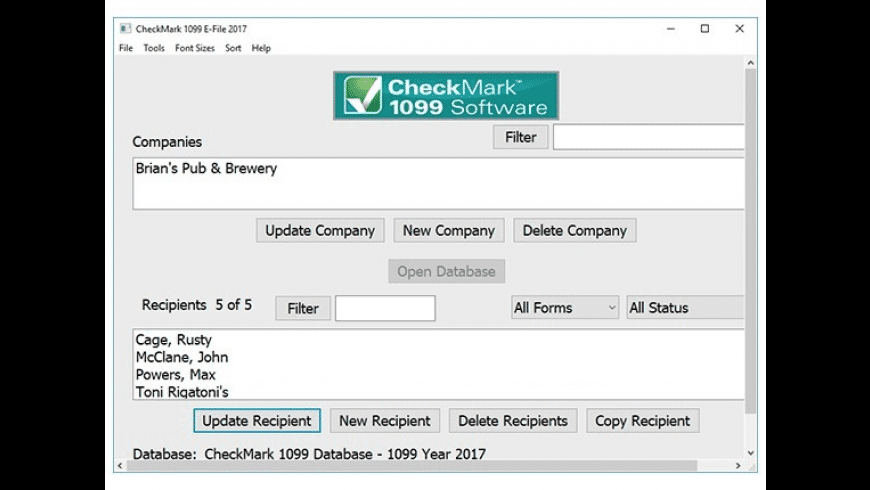The height and width of the screenshot is (490, 870).
Task: Open the Help menu
Action: click(261, 48)
